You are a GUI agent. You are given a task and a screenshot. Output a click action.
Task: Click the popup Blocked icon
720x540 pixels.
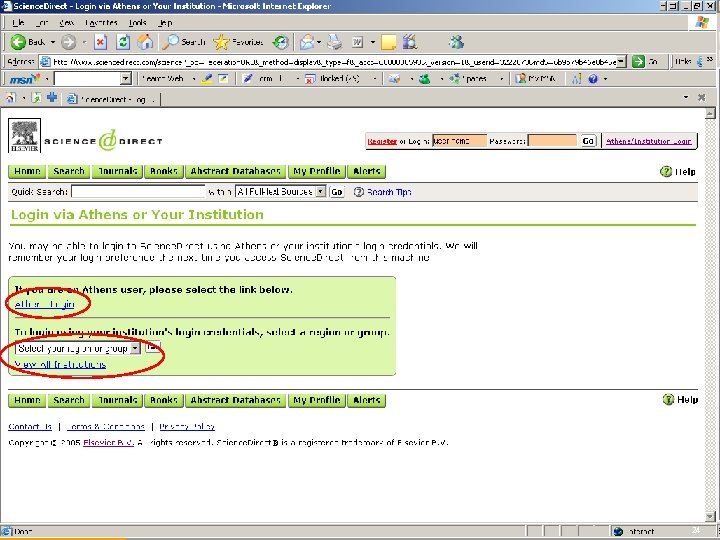click(x=310, y=79)
